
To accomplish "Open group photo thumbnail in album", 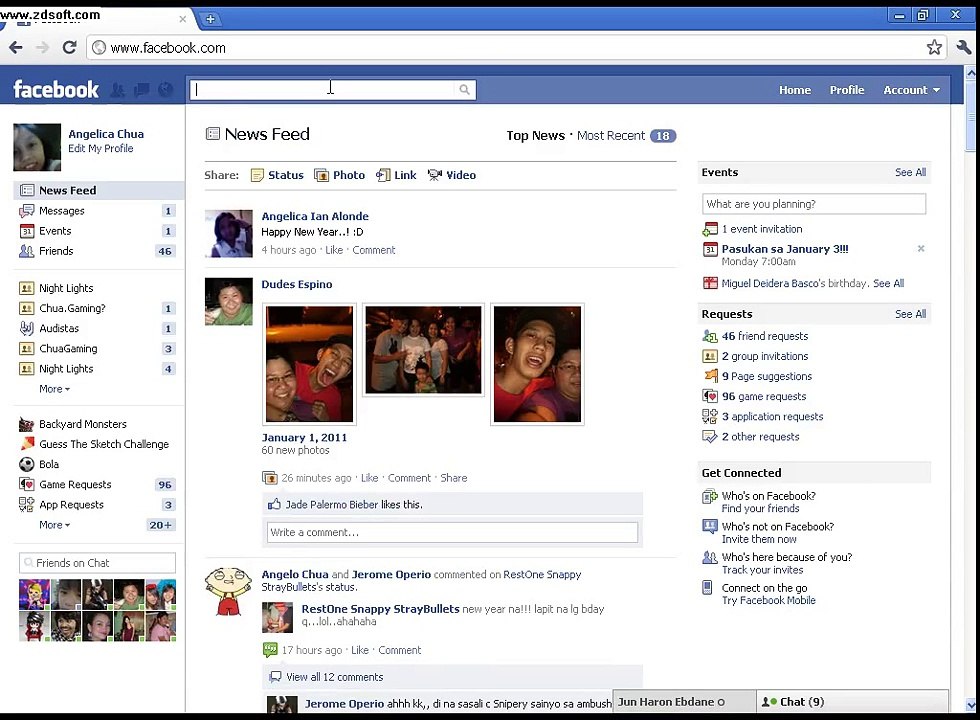I will pos(423,350).
